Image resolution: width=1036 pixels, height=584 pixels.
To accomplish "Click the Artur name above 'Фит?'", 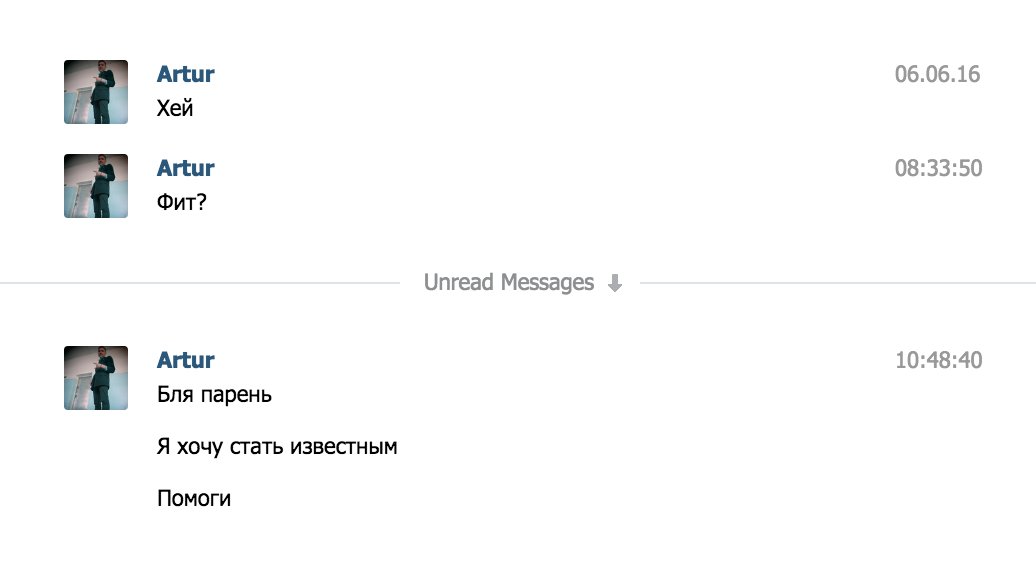I will (x=186, y=168).
